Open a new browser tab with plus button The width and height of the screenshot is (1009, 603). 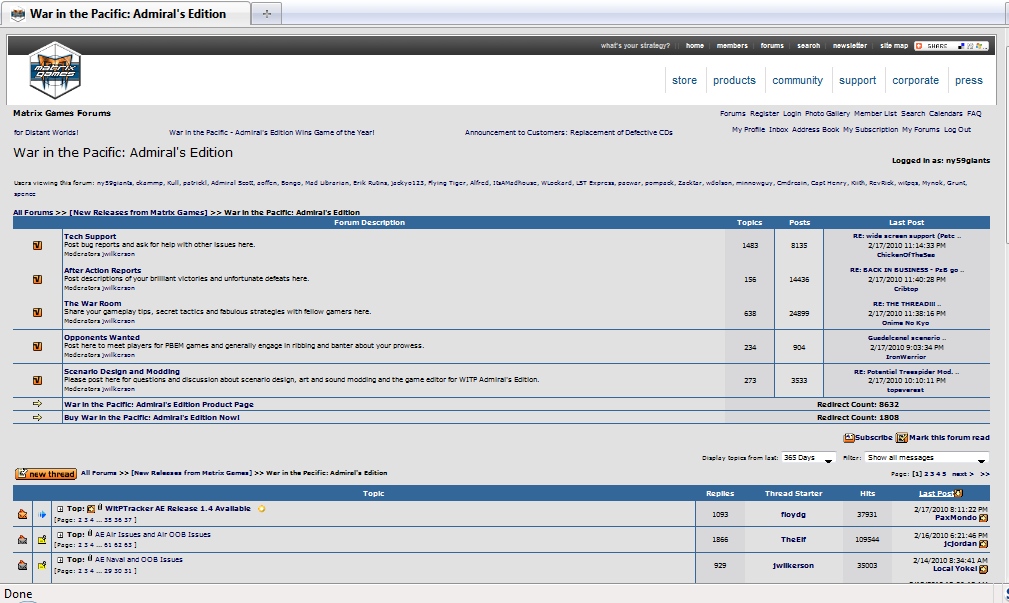coord(266,14)
